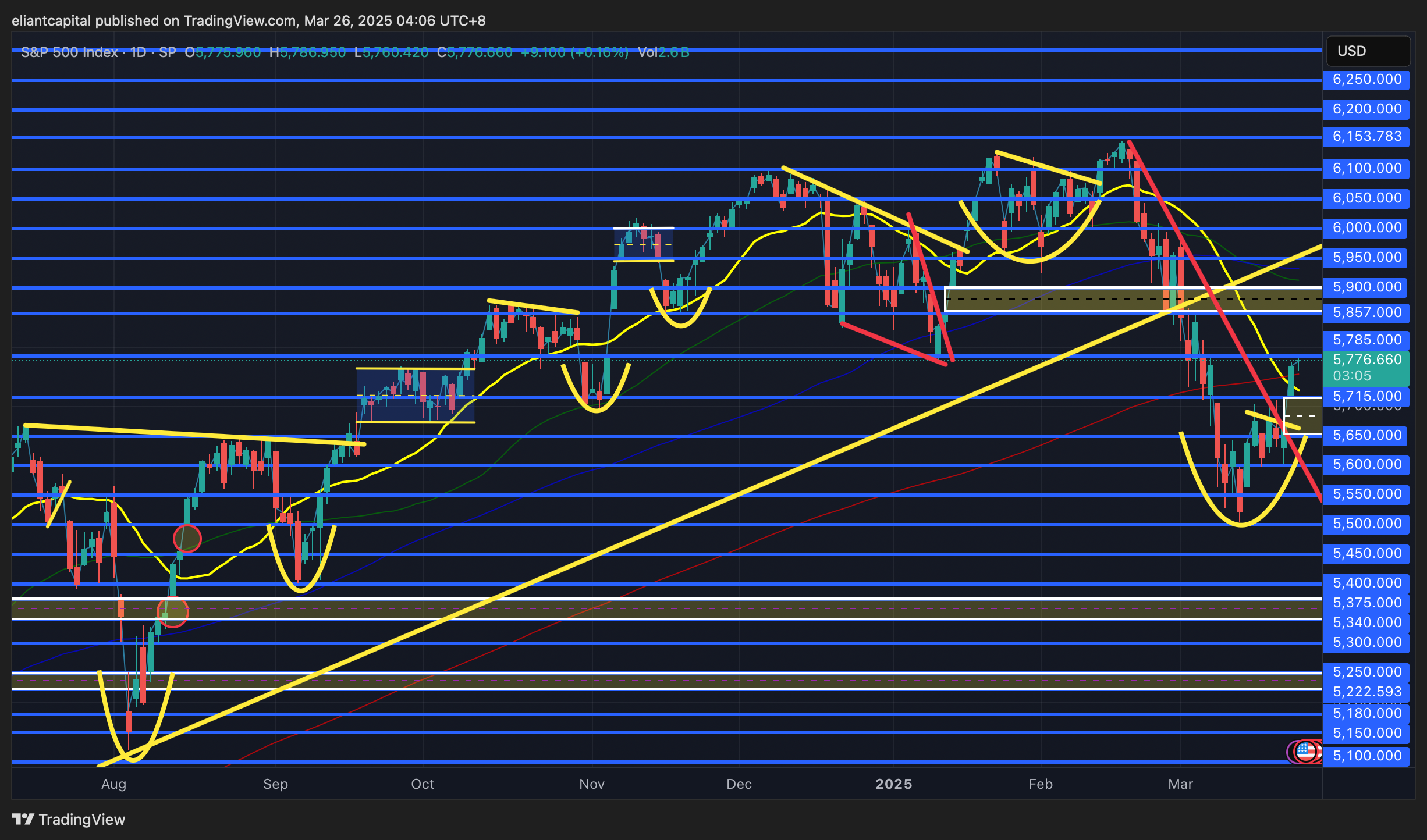Click the 1D interval label in chart legend

click(x=139, y=52)
